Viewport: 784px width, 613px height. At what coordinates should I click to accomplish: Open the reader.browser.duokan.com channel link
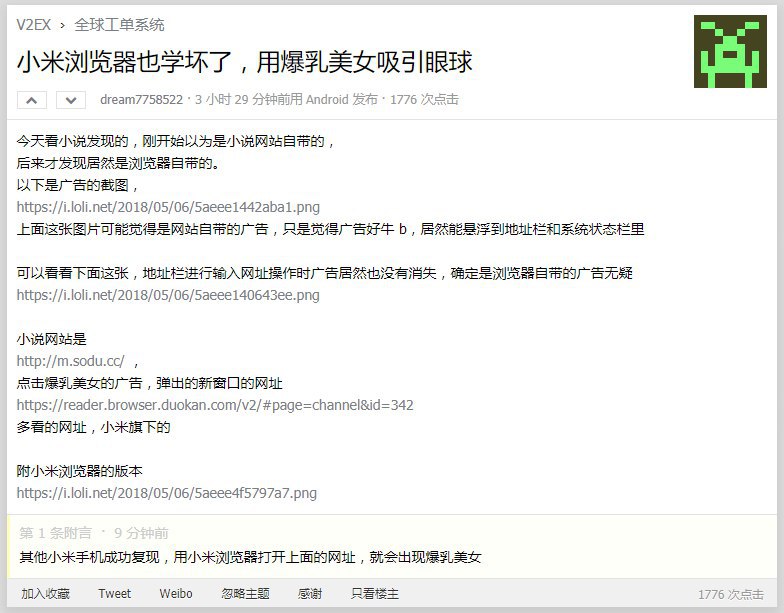(215, 405)
